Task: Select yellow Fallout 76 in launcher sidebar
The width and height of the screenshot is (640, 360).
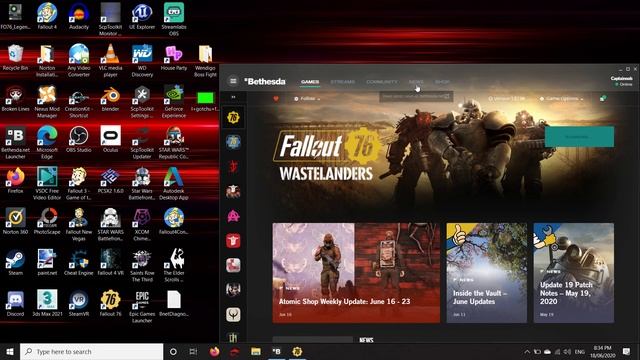Action: coord(233,118)
